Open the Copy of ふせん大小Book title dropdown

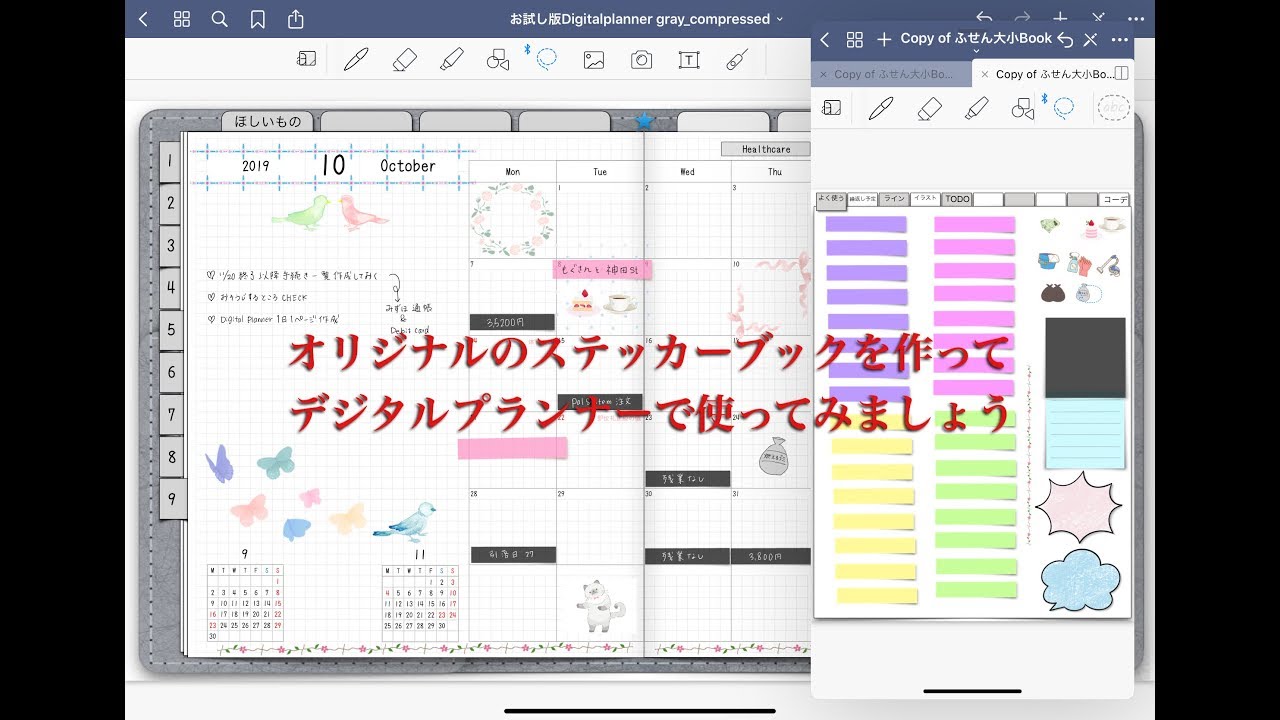(976, 40)
